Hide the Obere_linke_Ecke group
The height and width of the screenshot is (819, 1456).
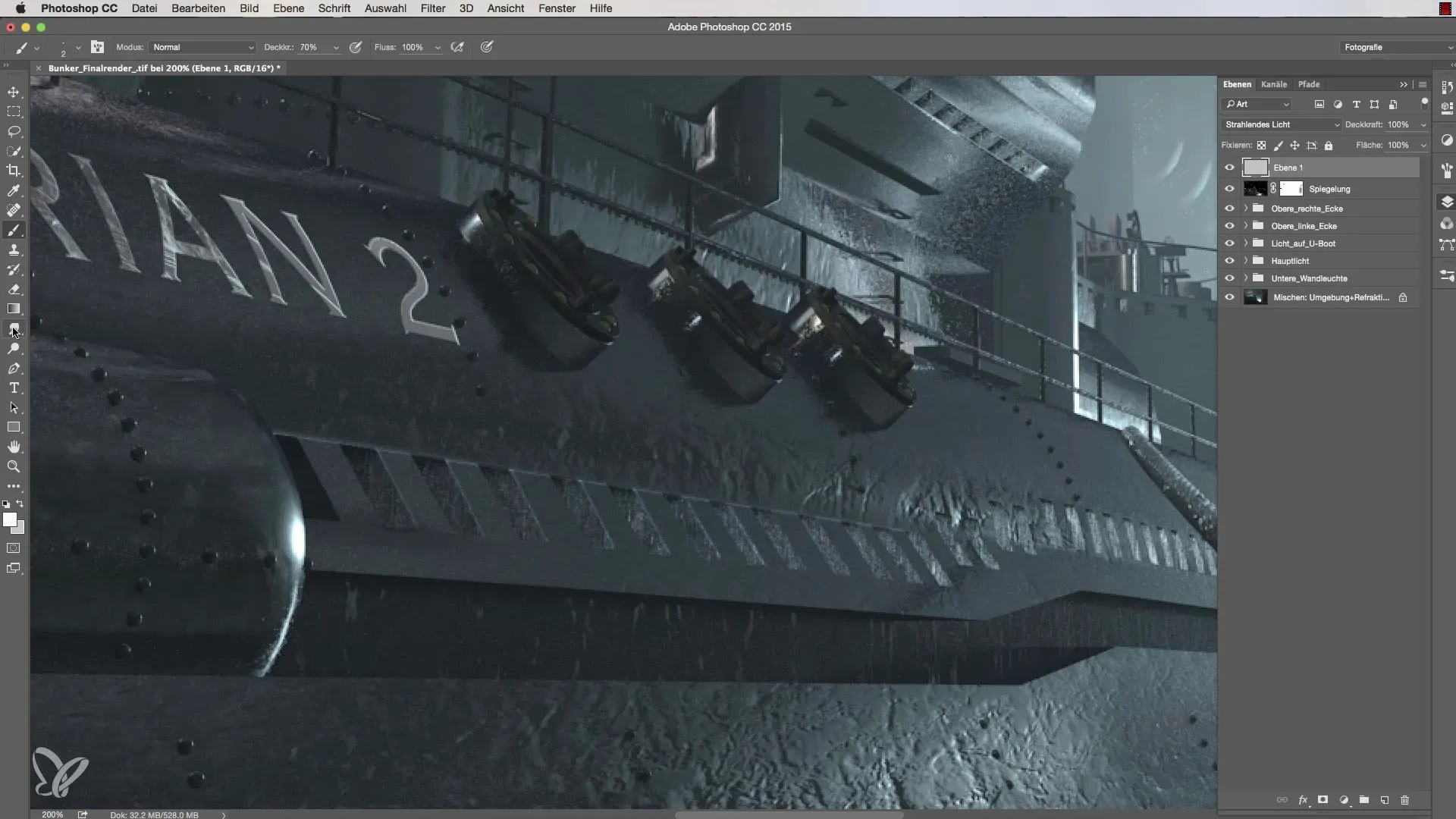pyautogui.click(x=1229, y=226)
